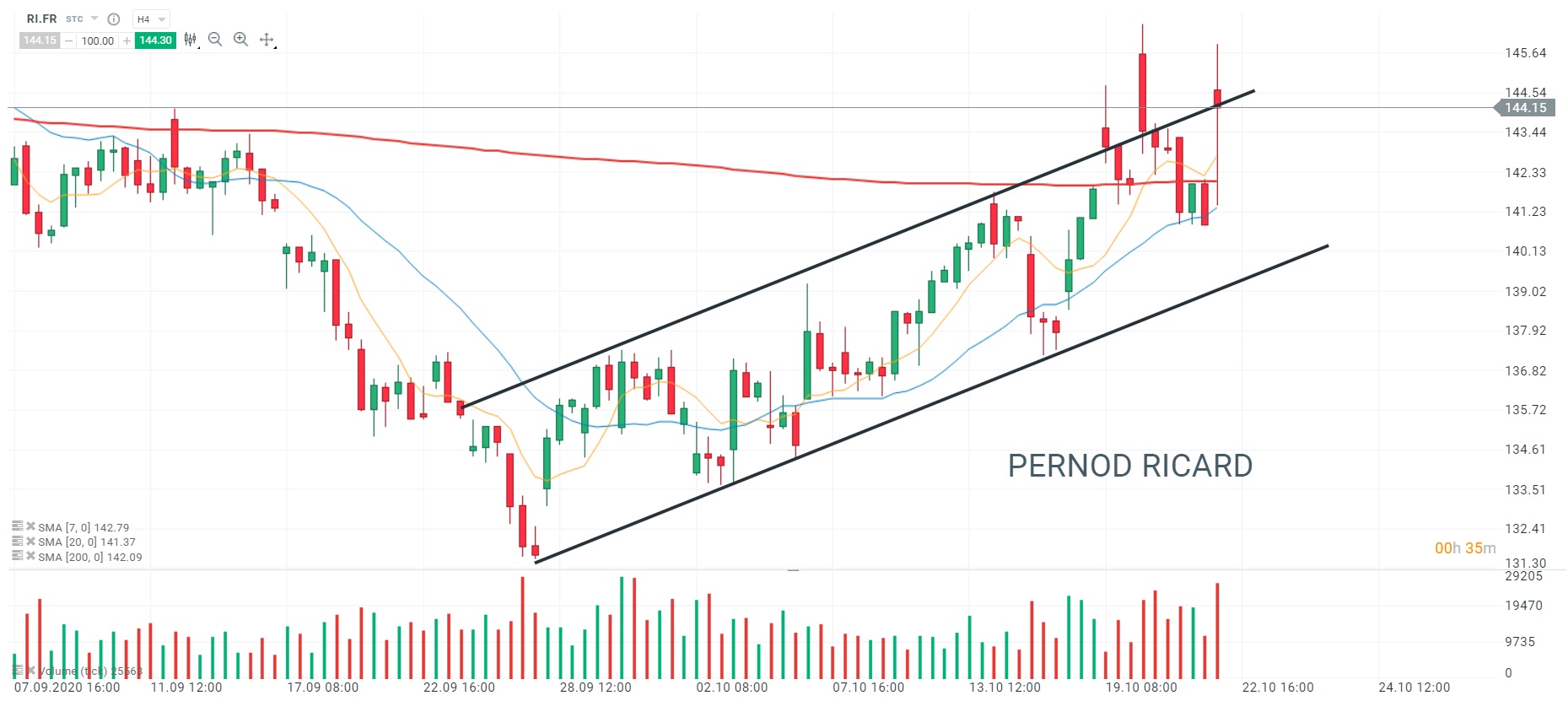The width and height of the screenshot is (1568, 701).
Task: Zoom in the chart
Action: point(241,40)
